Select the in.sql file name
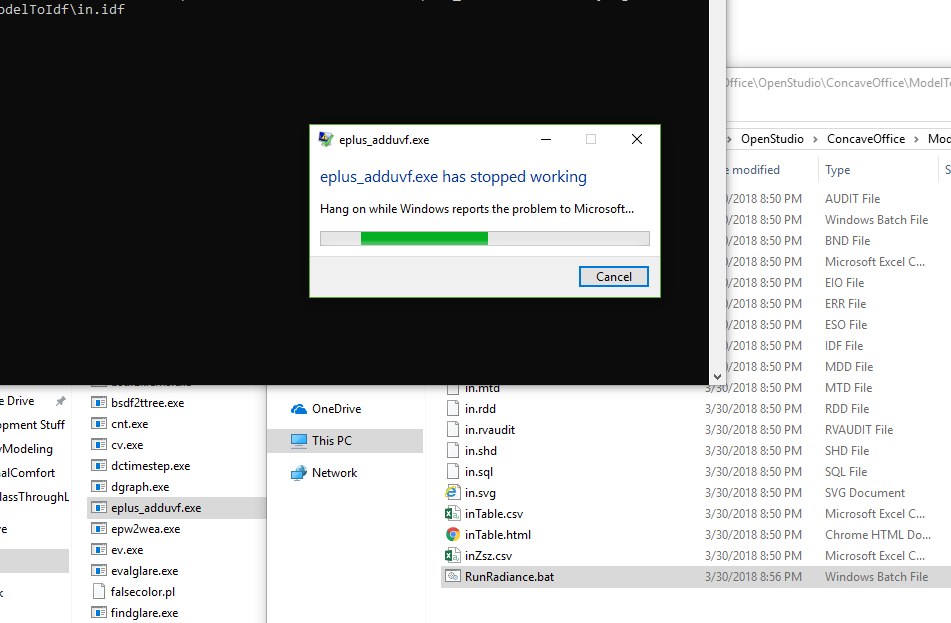The width and height of the screenshot is (951, 623). tap(479, 472)
